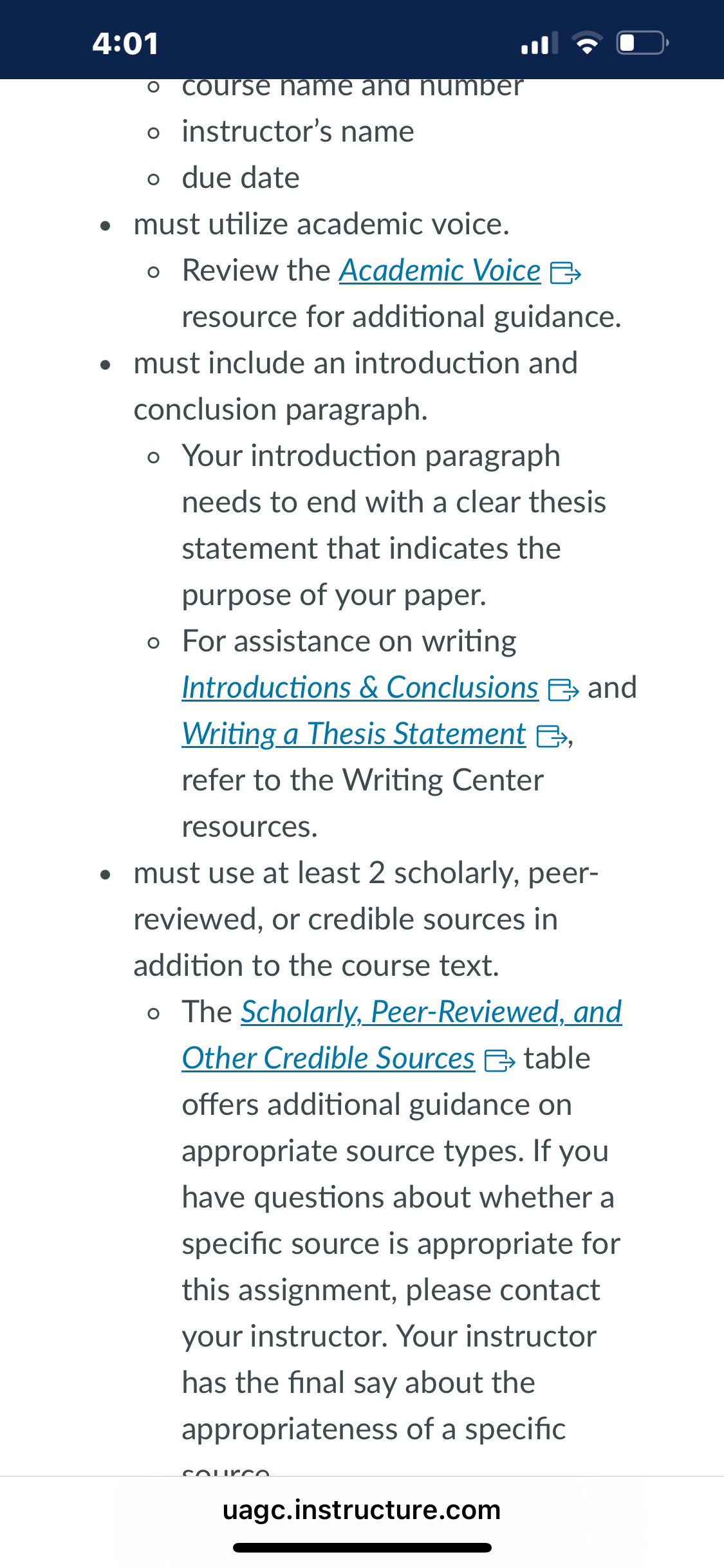
Task: Tap the "due date" list item
Action: pyautogui.click(x=241, y=178)
